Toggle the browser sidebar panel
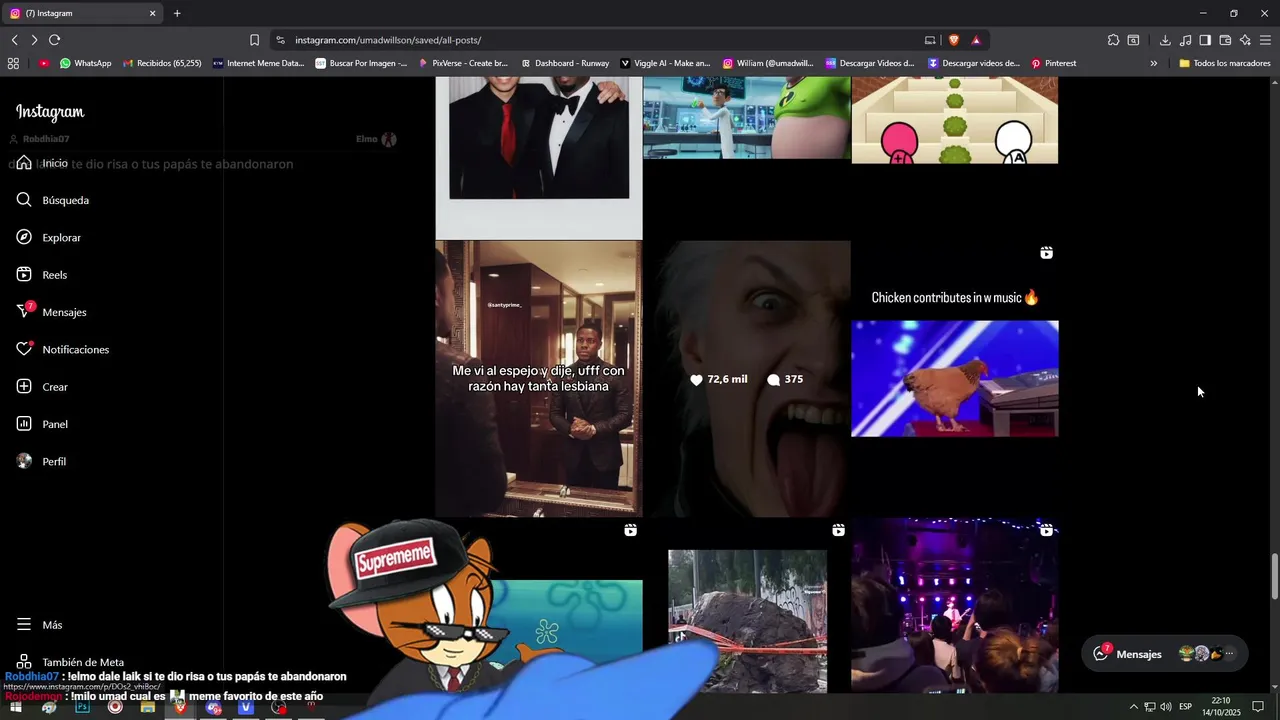Image resolution: width=1280 pixels, height=720 pixels. pyautogui.click(x=1205, y=40)
